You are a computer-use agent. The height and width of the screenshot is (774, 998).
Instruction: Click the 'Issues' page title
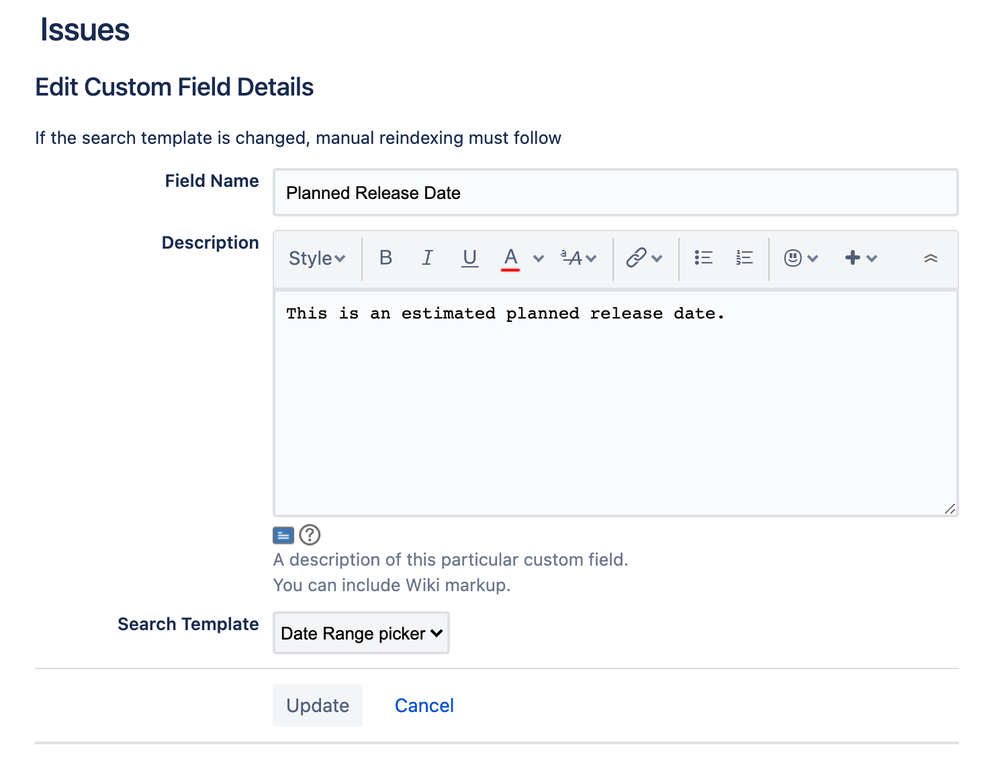tap(85, 29)
